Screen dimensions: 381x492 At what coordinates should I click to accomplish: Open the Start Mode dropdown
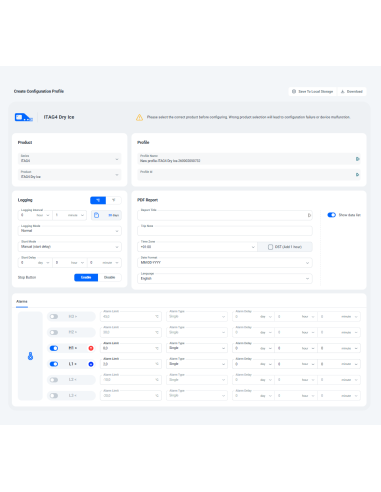[x=69, y=247]
